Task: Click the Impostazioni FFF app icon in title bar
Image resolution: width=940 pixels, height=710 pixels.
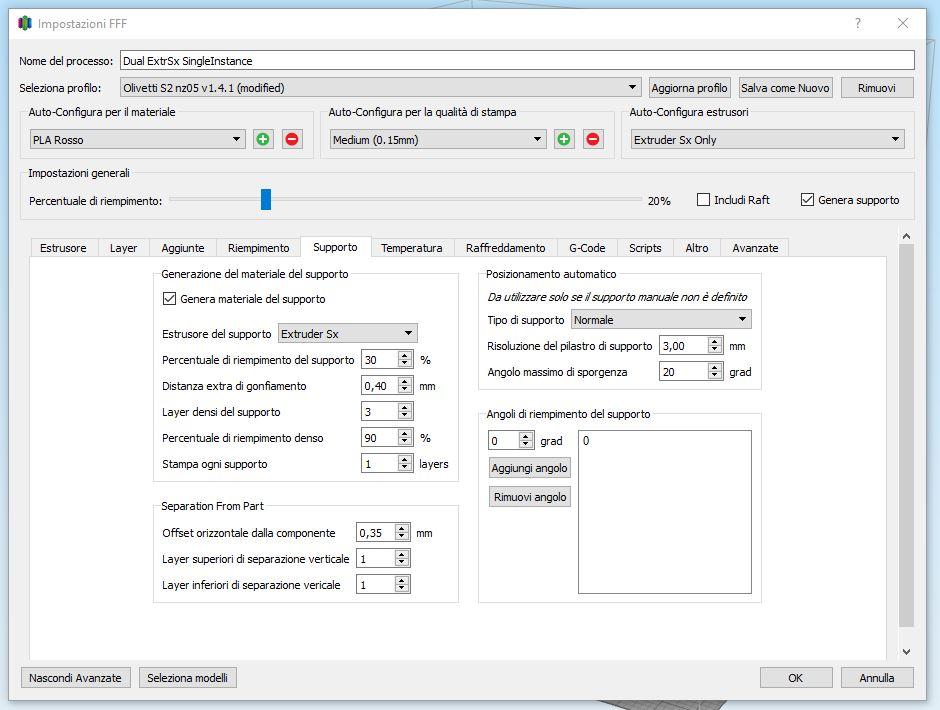Action: (25, 23)
